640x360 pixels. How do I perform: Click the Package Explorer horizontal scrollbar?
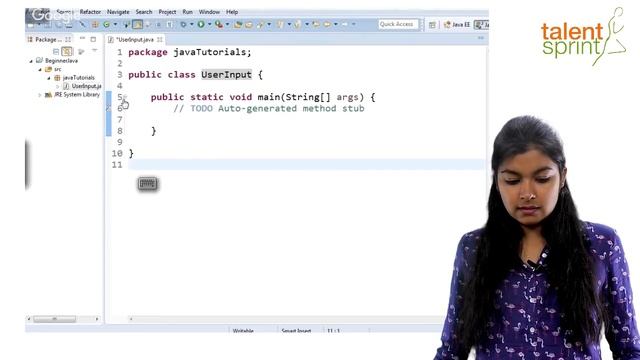coord(54,319)
